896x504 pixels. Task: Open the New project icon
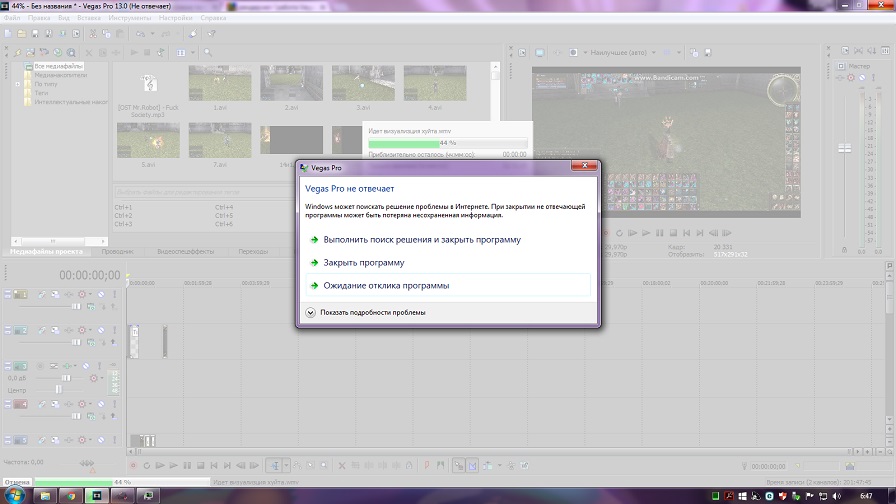click(x=8, y=34)
